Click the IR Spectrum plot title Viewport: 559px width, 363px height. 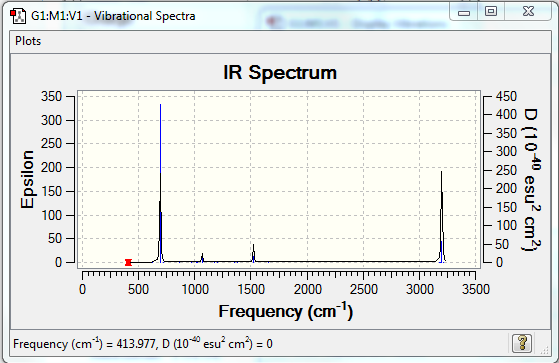(280, 73)
